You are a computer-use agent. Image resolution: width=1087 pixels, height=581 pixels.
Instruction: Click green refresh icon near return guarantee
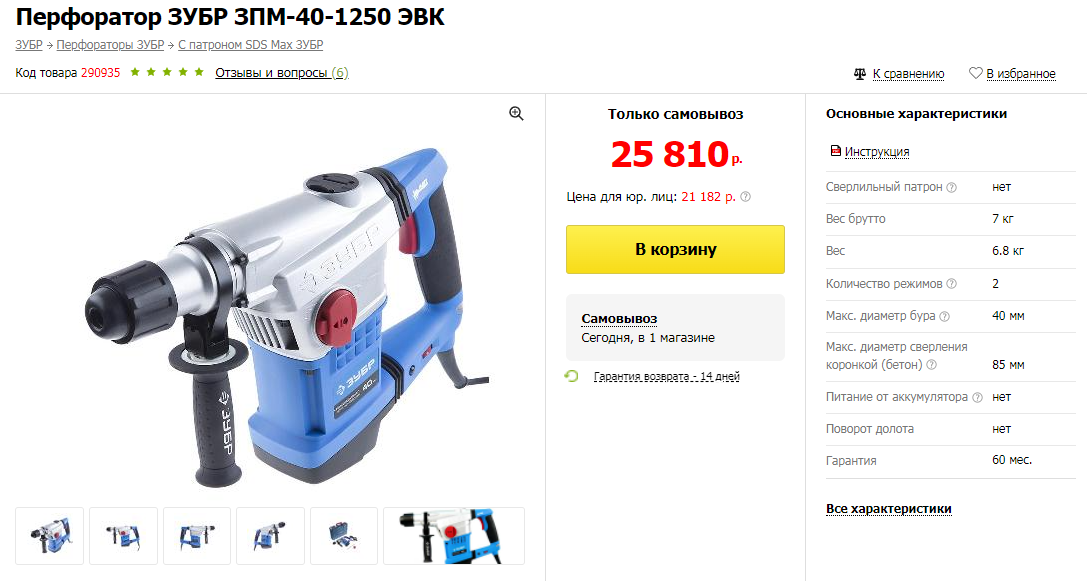(571, 376)
